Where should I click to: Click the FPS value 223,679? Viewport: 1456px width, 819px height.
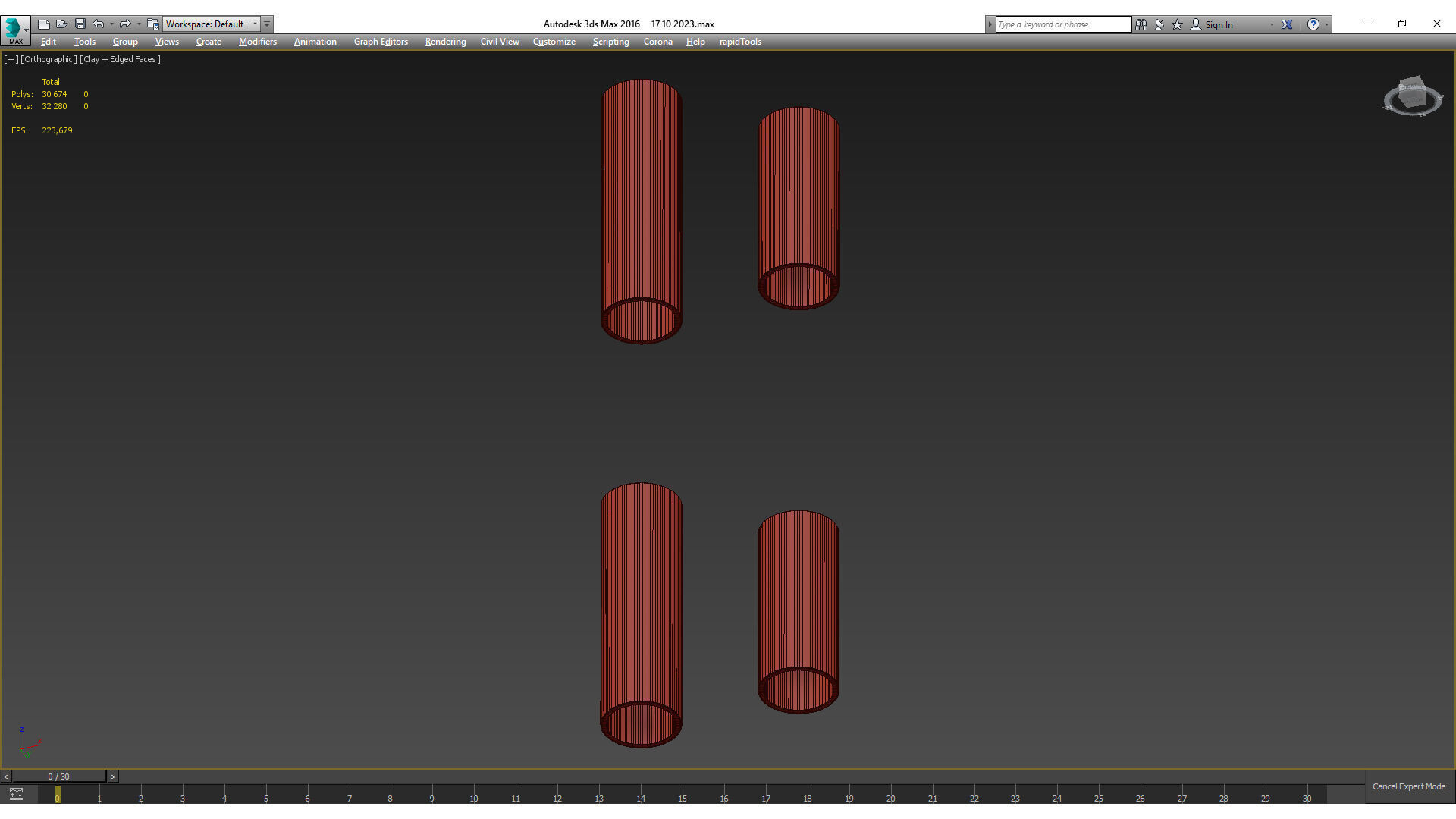58,130
